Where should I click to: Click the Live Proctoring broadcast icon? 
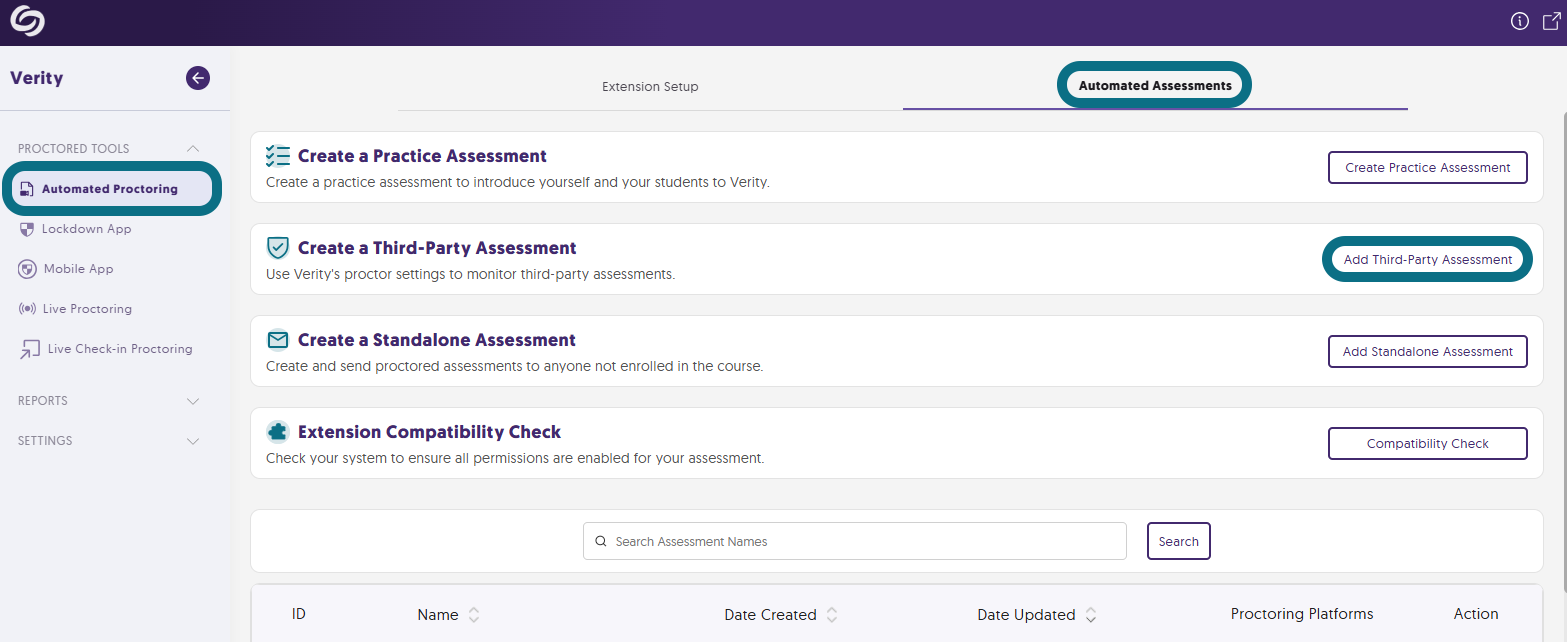(x=27, y=309)
